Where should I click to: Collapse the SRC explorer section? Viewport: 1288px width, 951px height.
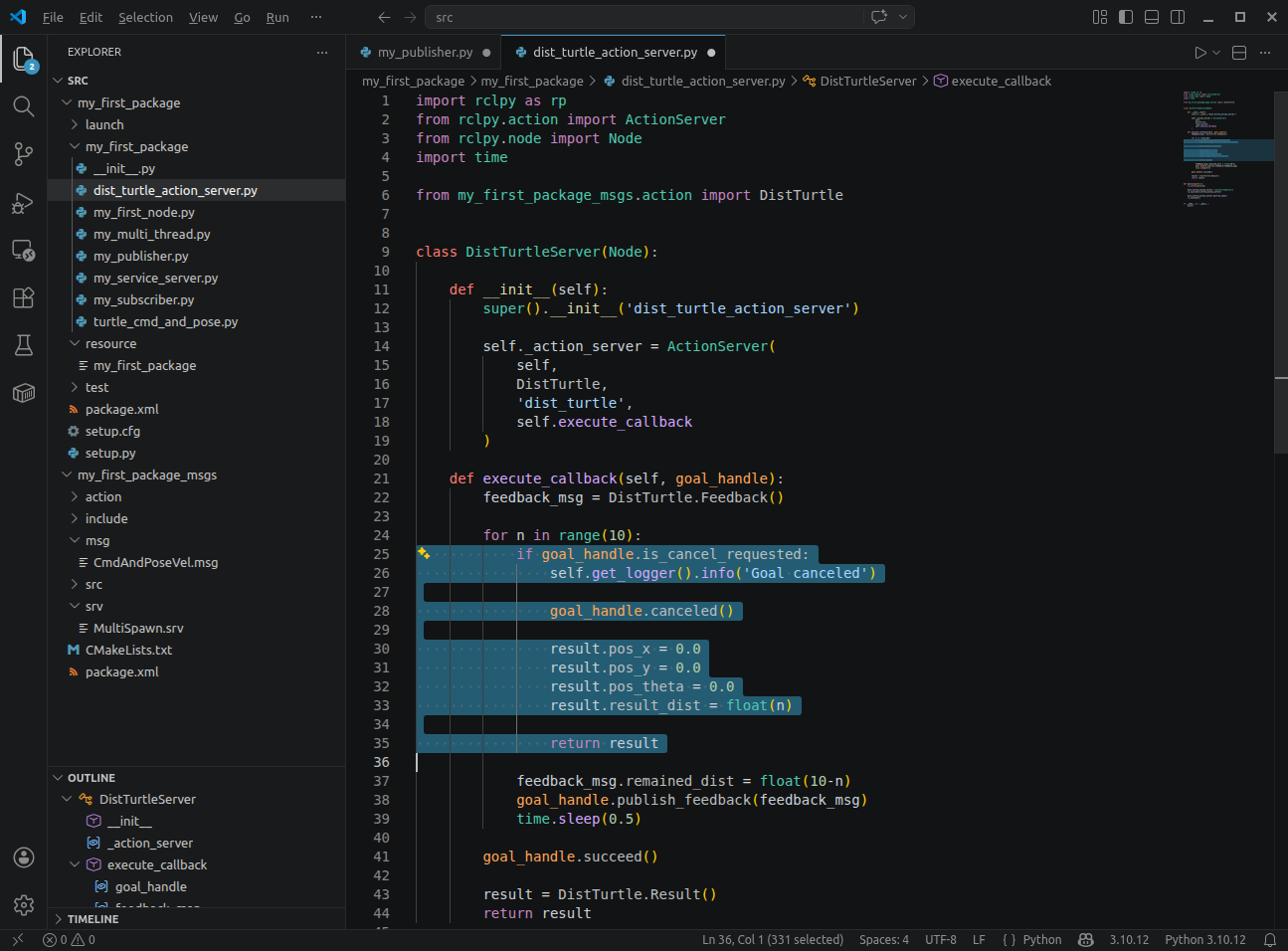point(196,81)
